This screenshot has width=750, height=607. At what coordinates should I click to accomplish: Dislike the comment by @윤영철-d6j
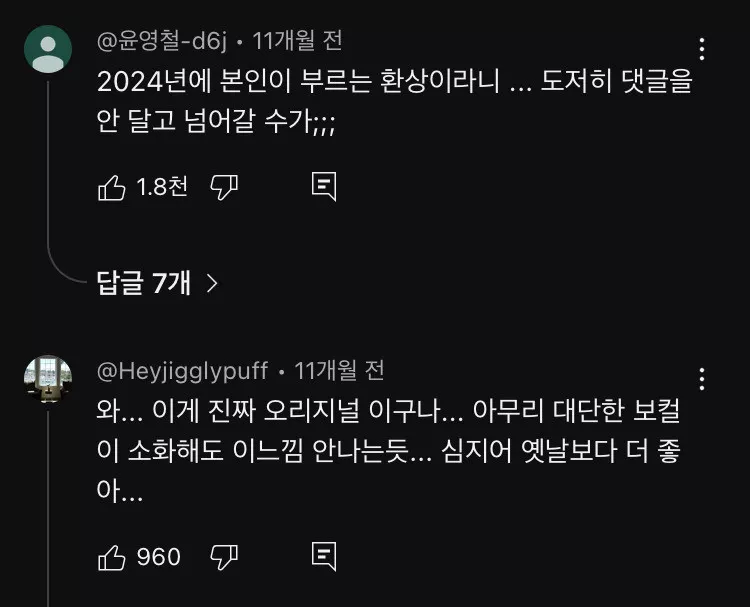point(223,187)
